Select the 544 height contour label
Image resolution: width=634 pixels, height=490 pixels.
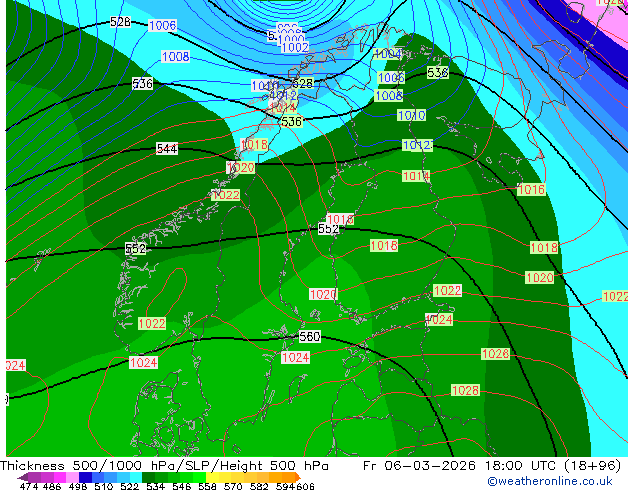click(167, 149)
